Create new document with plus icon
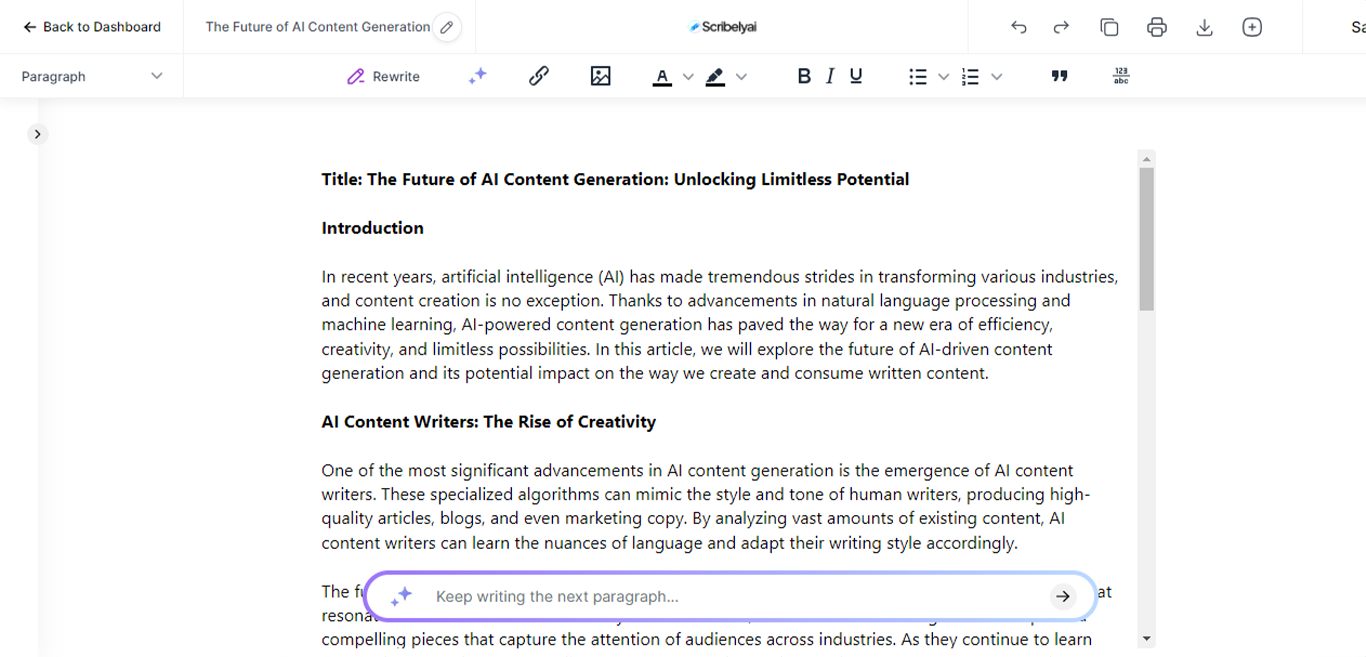This screenshot has height=657, width=1366. [x=1252, y=27]
